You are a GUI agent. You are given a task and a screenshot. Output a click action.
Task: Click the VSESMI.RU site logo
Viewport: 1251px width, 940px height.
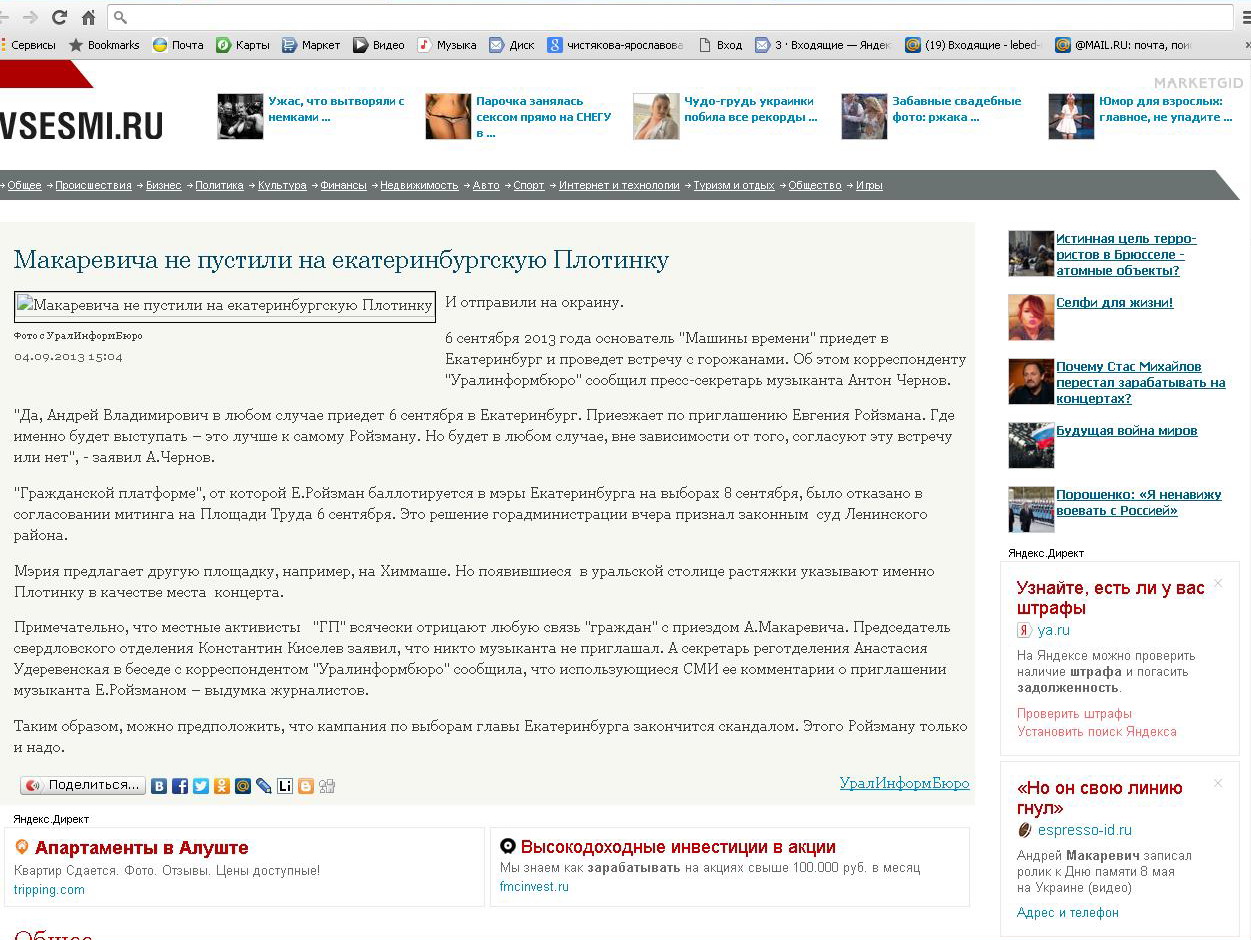[x=81, y=124]
